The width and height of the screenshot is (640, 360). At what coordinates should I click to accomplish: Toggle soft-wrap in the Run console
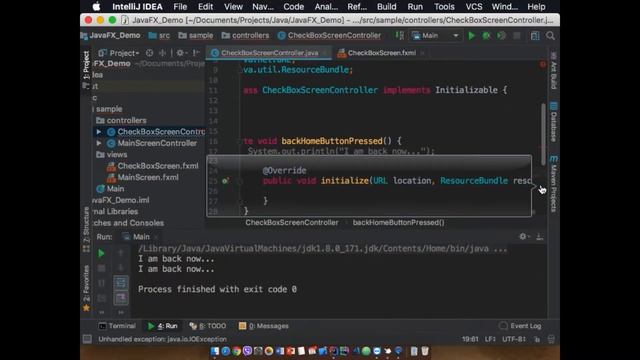point(121,282)
